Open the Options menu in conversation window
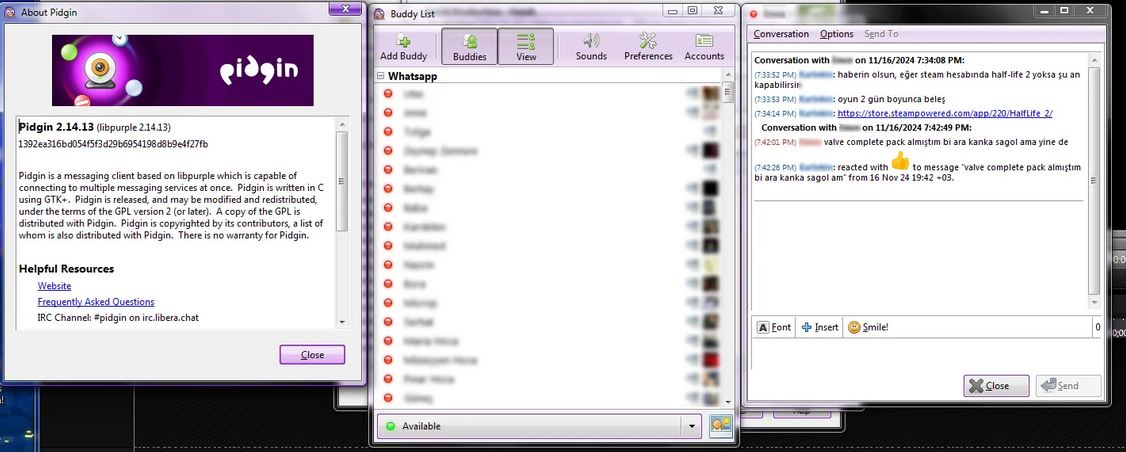This screenshot has width=1126, height=452. 837,34
